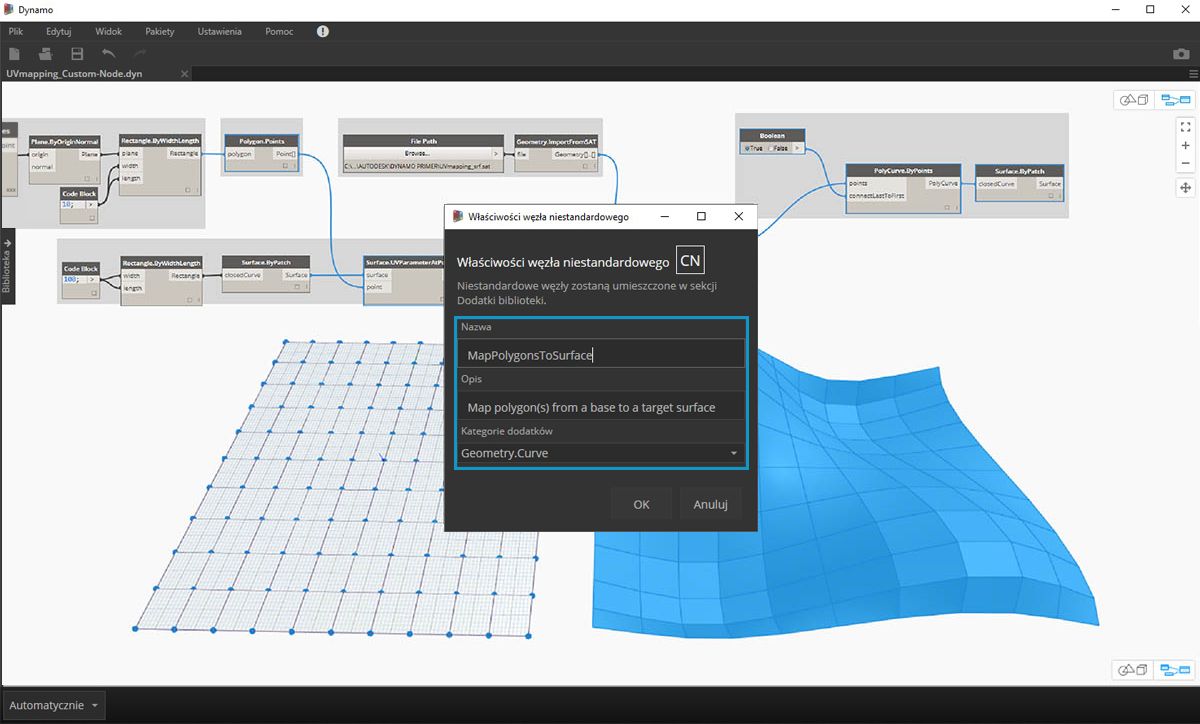This screenshot has height=724, width=1200.
Task: Click the Zoom to fit icon
Action: [1185, 127]
